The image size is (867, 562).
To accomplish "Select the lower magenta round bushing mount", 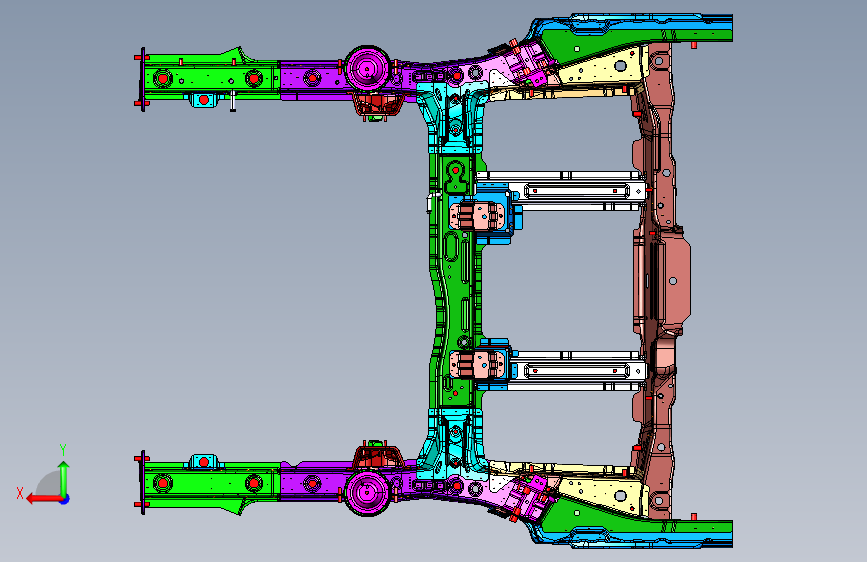I will (367, 492).
